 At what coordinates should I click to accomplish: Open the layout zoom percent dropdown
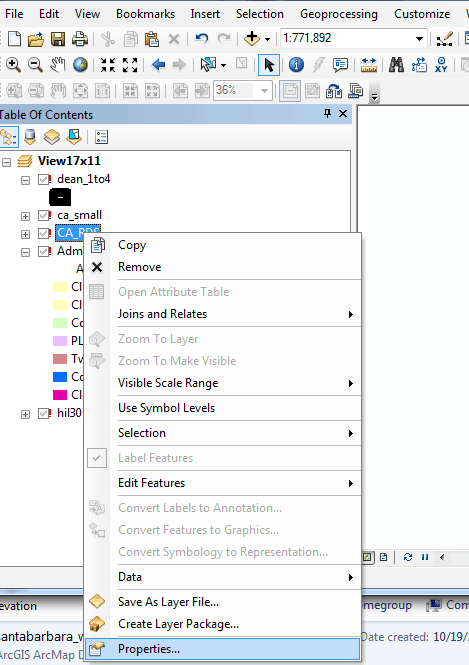[x=264, y=91]
